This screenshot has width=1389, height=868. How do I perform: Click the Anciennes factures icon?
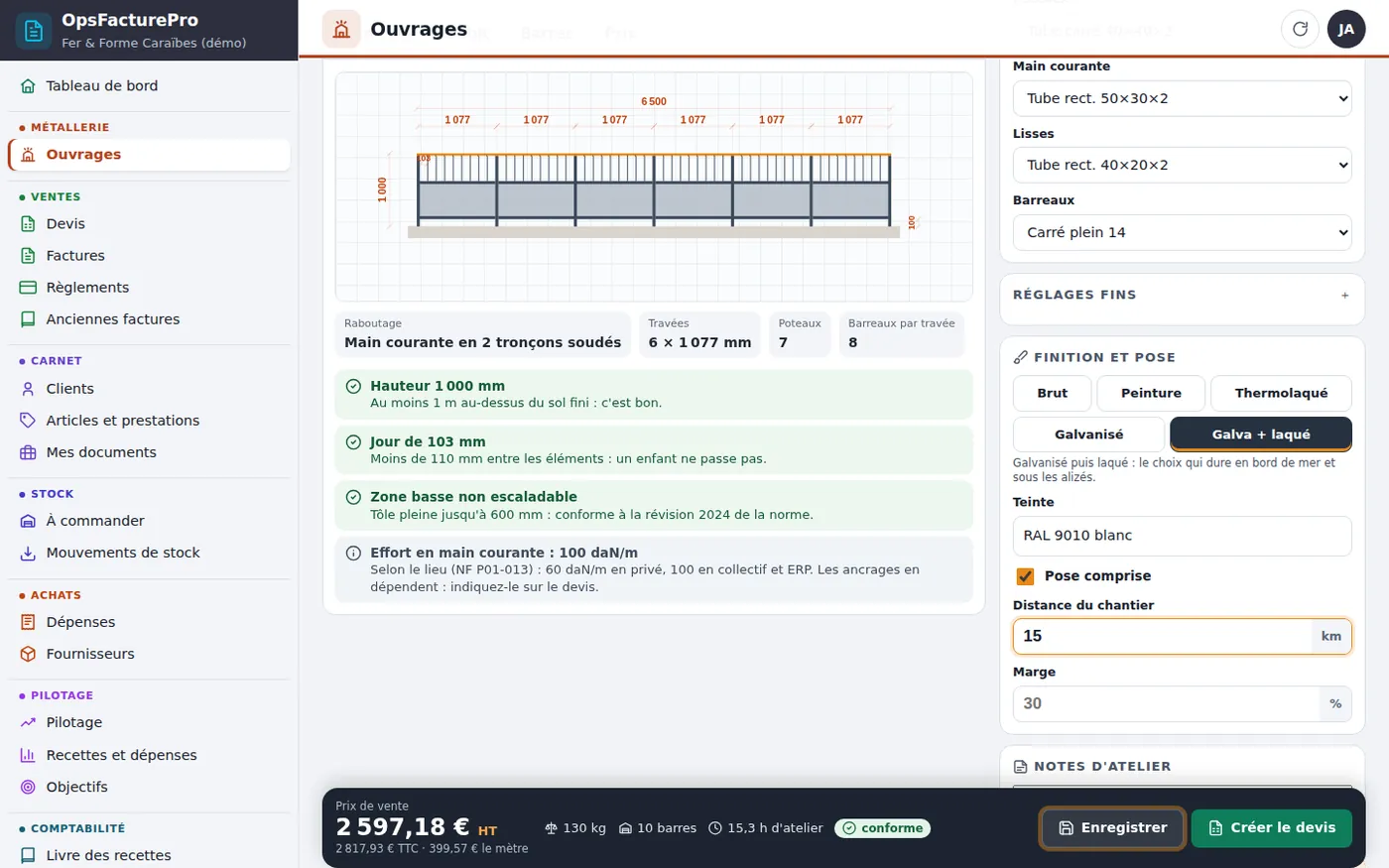[x=28, y=319]
